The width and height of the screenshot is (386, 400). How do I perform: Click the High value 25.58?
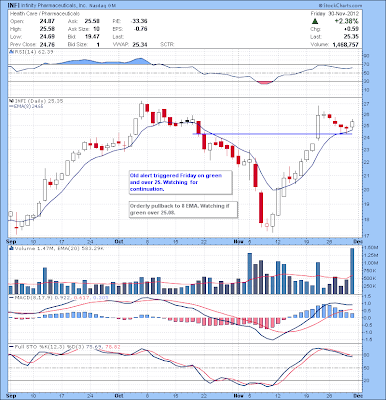46,29
